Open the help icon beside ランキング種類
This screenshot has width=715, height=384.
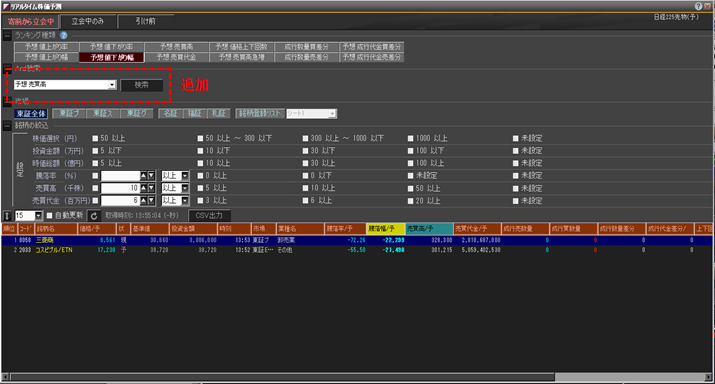point(64,35)
